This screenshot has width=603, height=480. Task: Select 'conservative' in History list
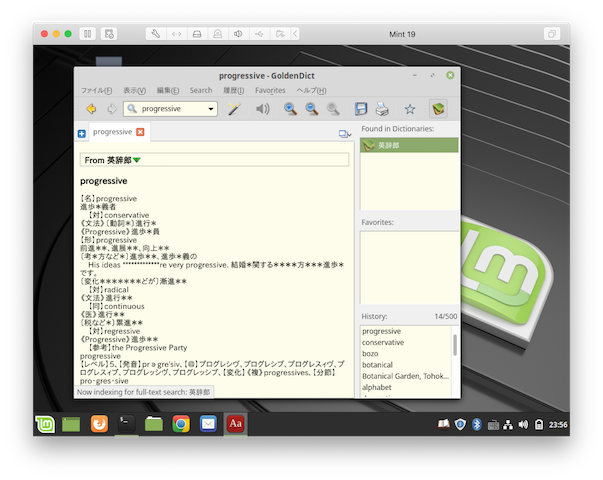385,343
